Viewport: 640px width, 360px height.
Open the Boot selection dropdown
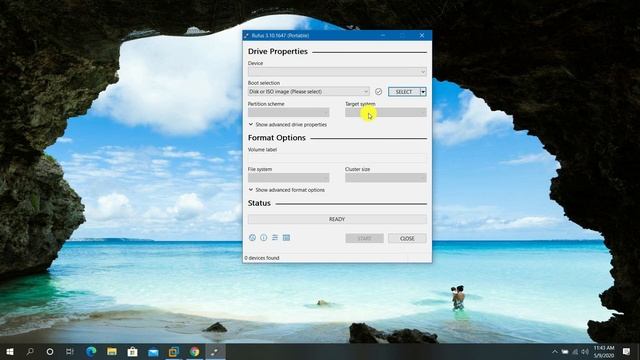[309, 91]
